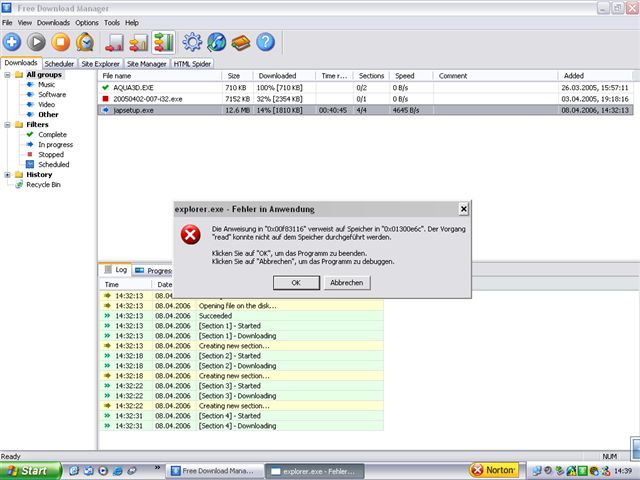Screen dimensions: 640x480
Task: Click the Add new download plus icon
Action: 12,42
